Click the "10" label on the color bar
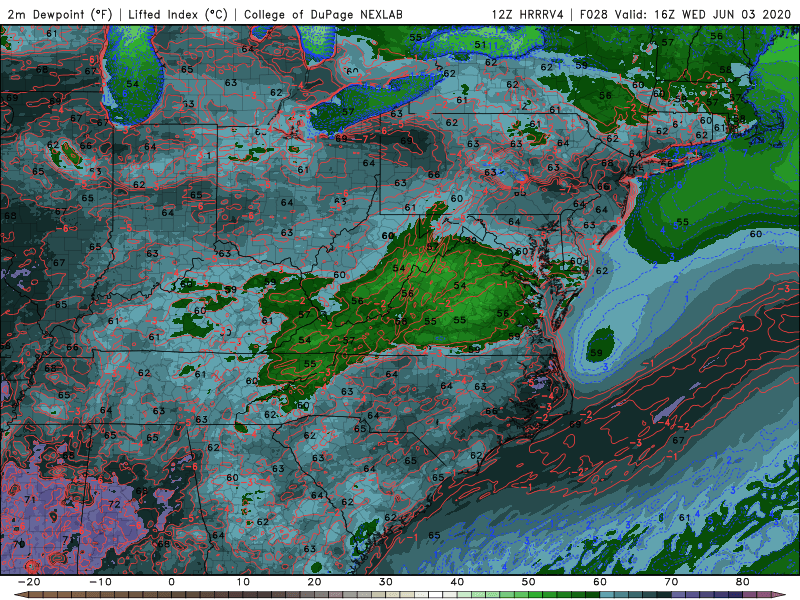 (x=243, y=582)
